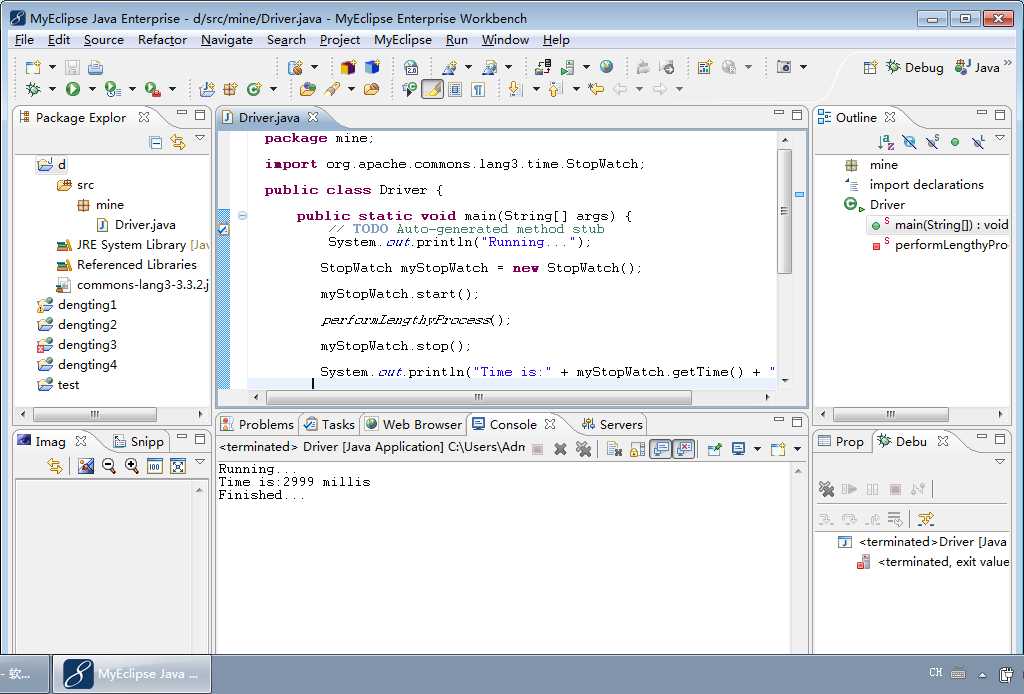Image resolution: width=1024 pixels, height=694 pixels.
Task: Toggle Mark Occurrences highlighter in toolbar
Action: coord(432,89)
